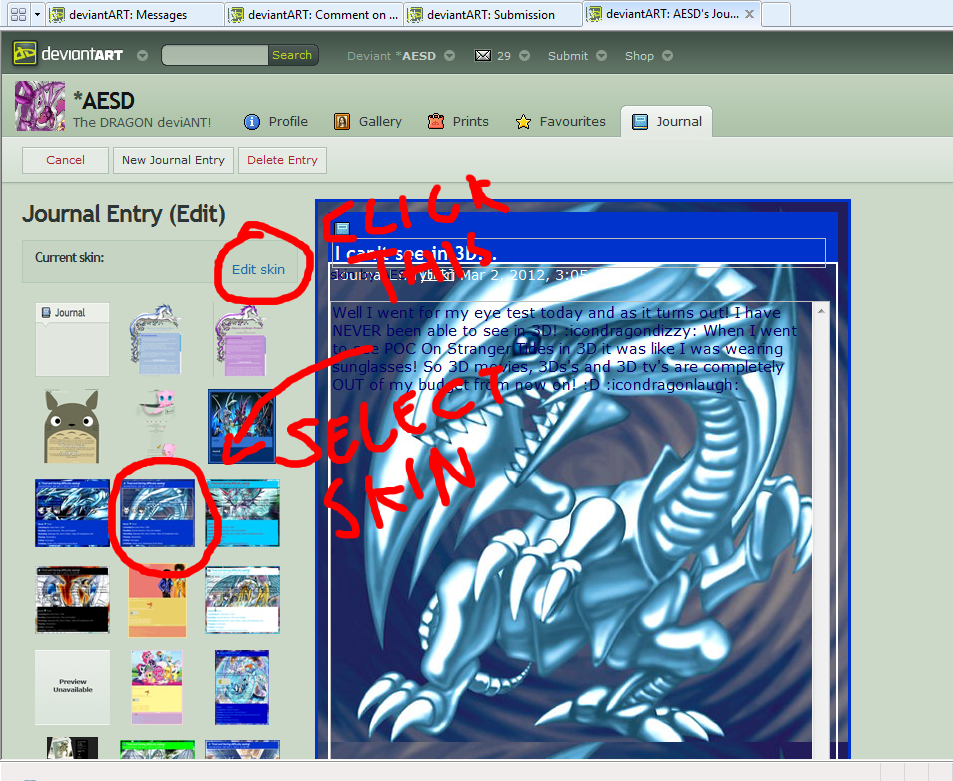Open the Submit dropdown arrow
Viewport: 953px width, 781px height.
coord(601,56)
